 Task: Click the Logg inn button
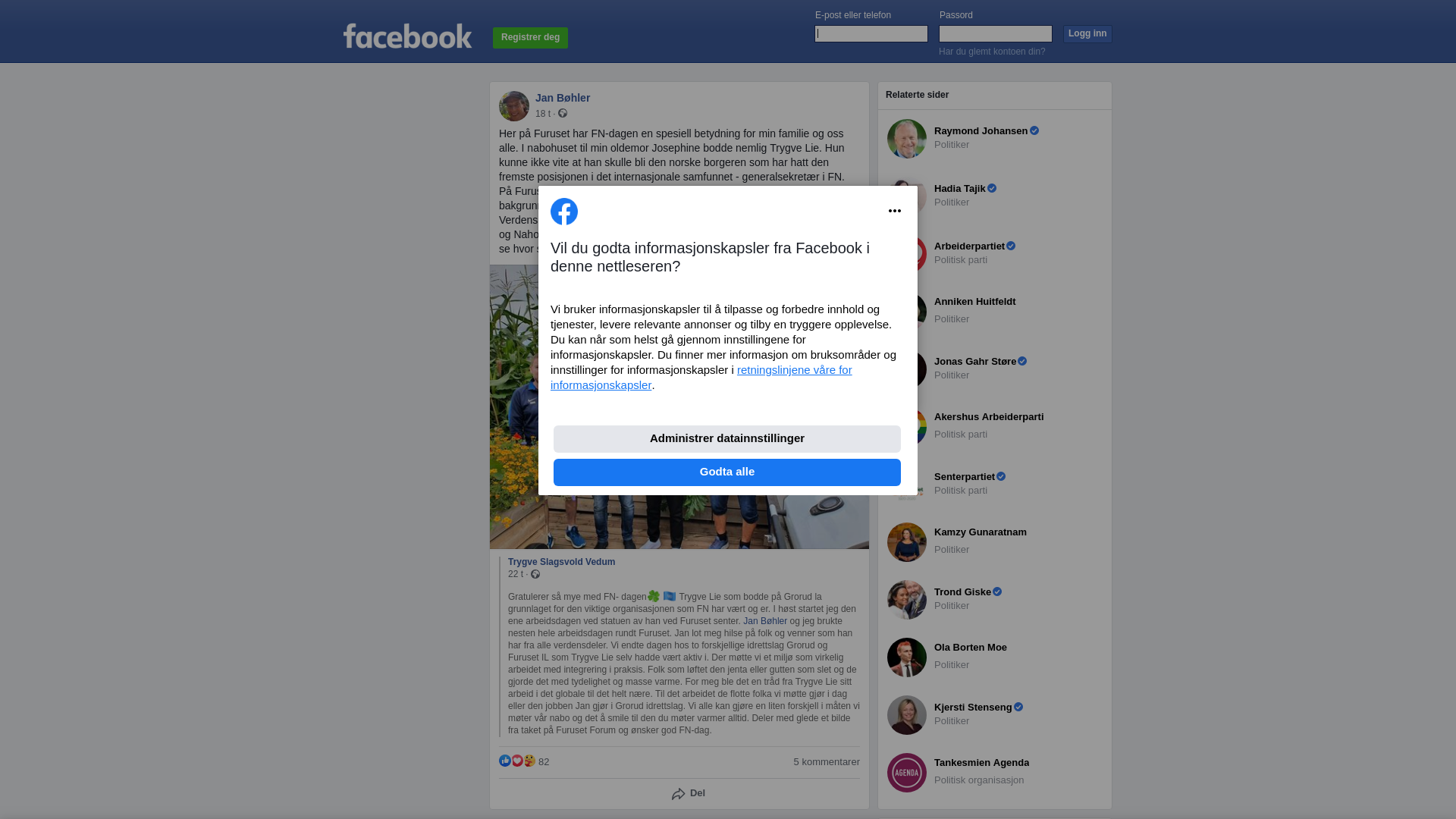(1087, 34)
